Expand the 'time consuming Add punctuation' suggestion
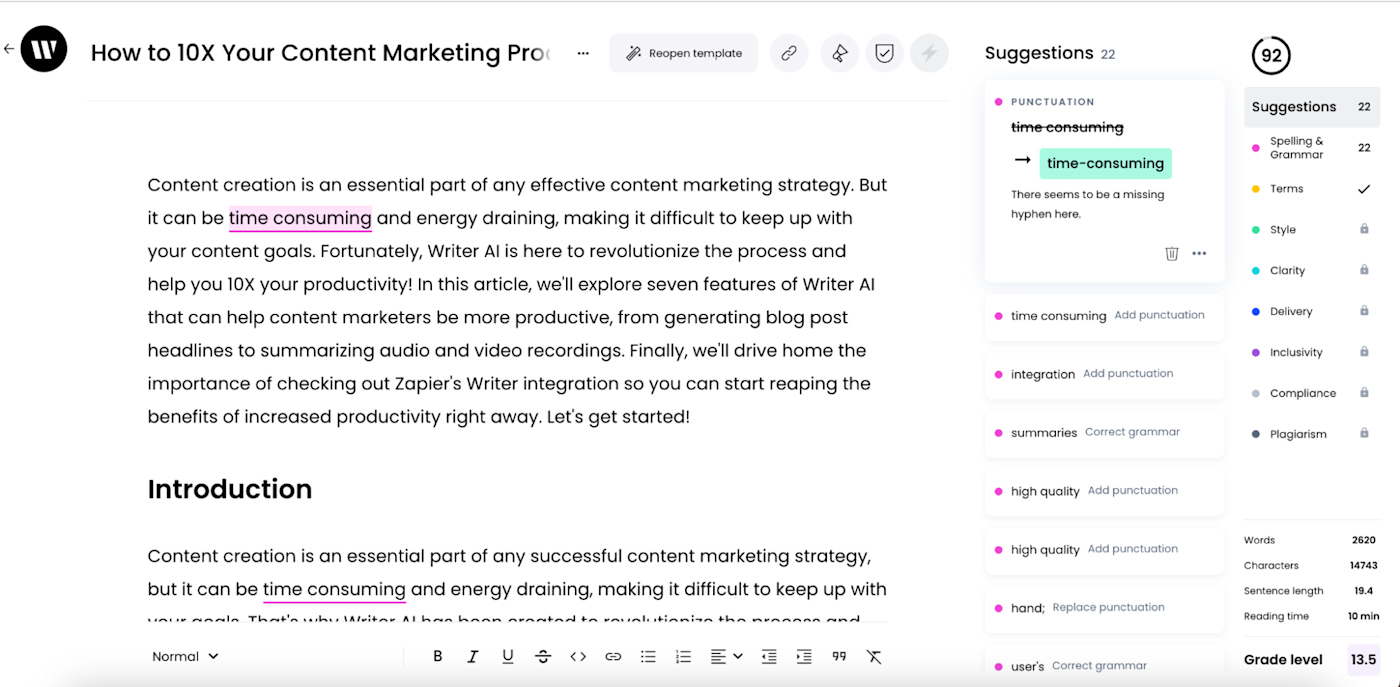This screenshot has width=1400, height=687. coord(1104,316)
